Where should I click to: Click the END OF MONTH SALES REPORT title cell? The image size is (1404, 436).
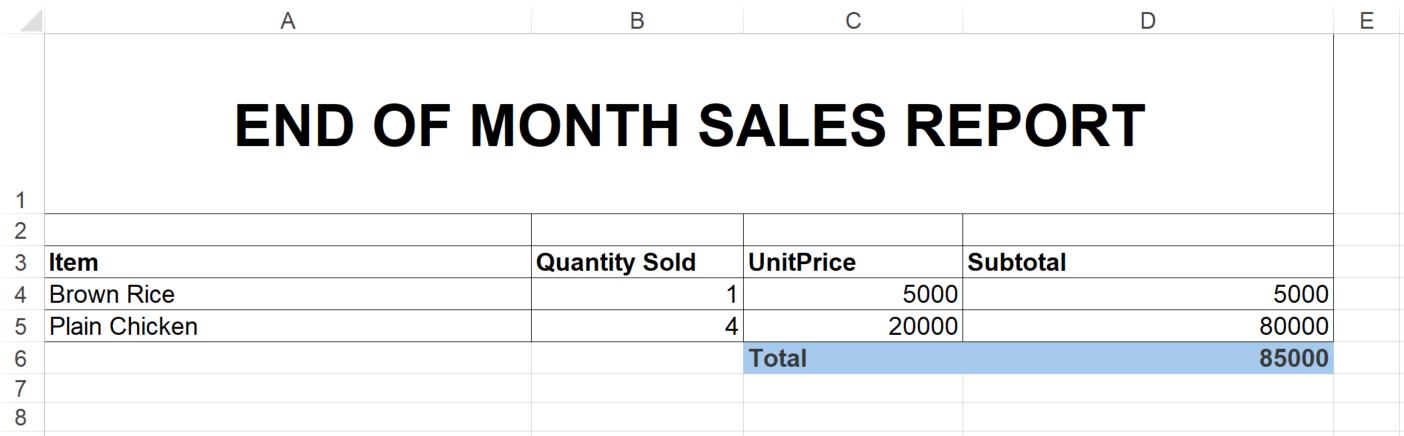(x=689, y=125)
